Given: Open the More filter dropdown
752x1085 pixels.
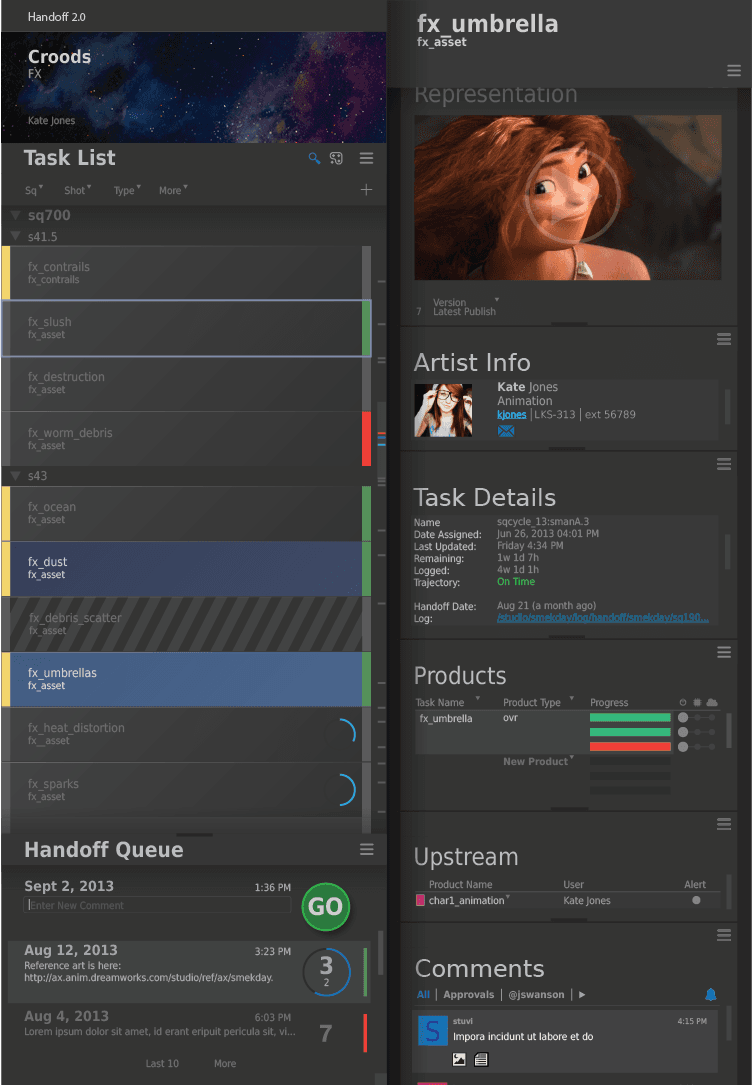Looking at the screenshot, I should pyautogui.click(x=173, y=190).
